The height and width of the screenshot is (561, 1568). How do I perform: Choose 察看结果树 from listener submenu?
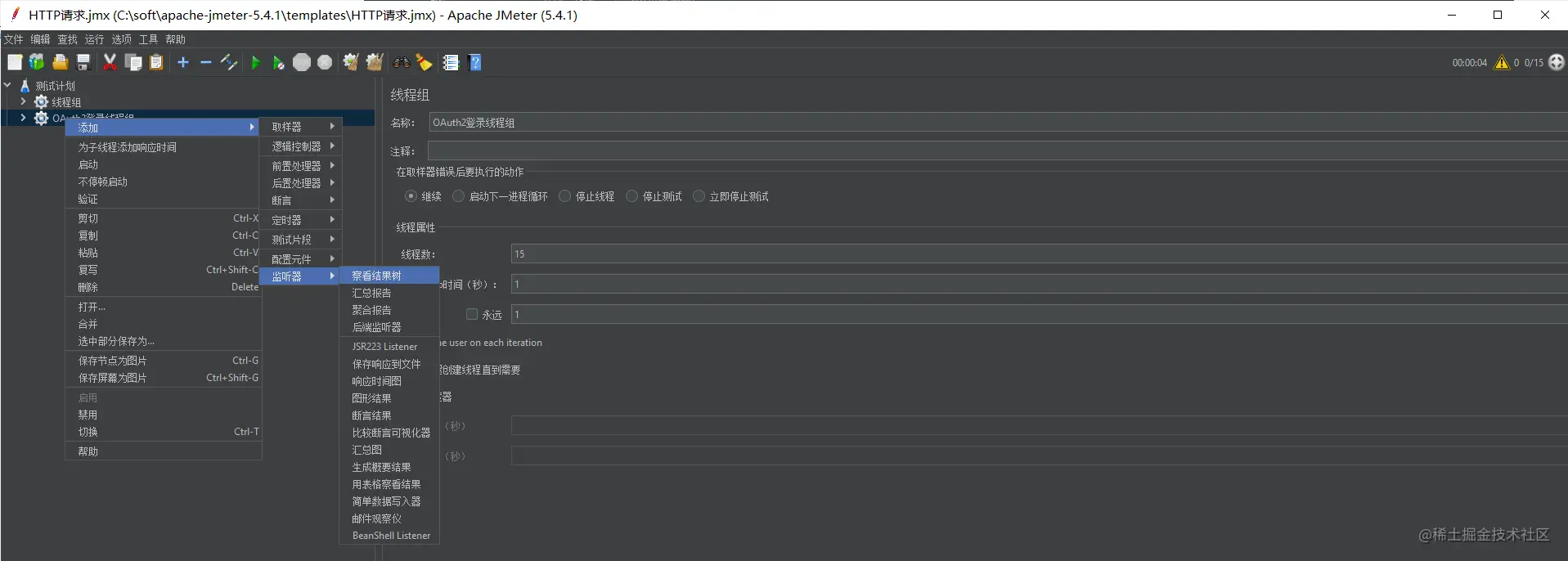[x=389, y=276]
